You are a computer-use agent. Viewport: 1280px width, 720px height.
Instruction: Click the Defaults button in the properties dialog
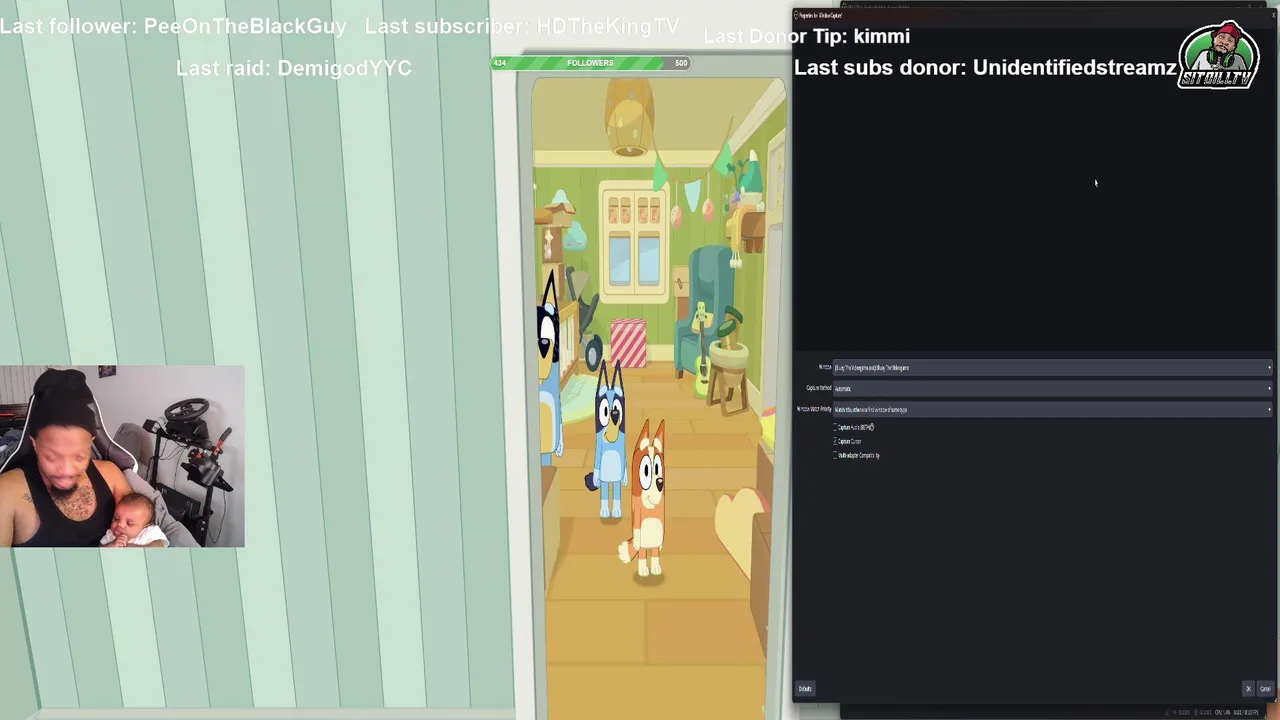[805, 688]
